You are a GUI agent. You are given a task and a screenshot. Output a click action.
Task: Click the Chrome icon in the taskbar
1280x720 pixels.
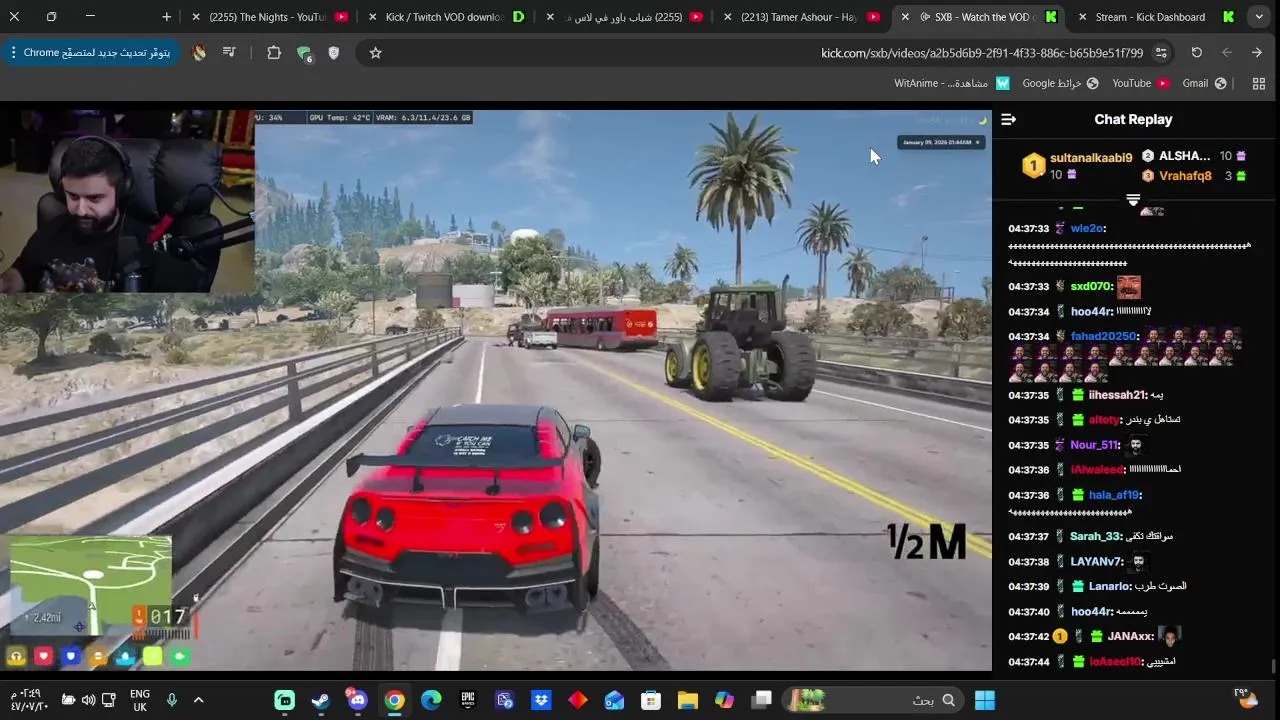(x=394, y=700)
